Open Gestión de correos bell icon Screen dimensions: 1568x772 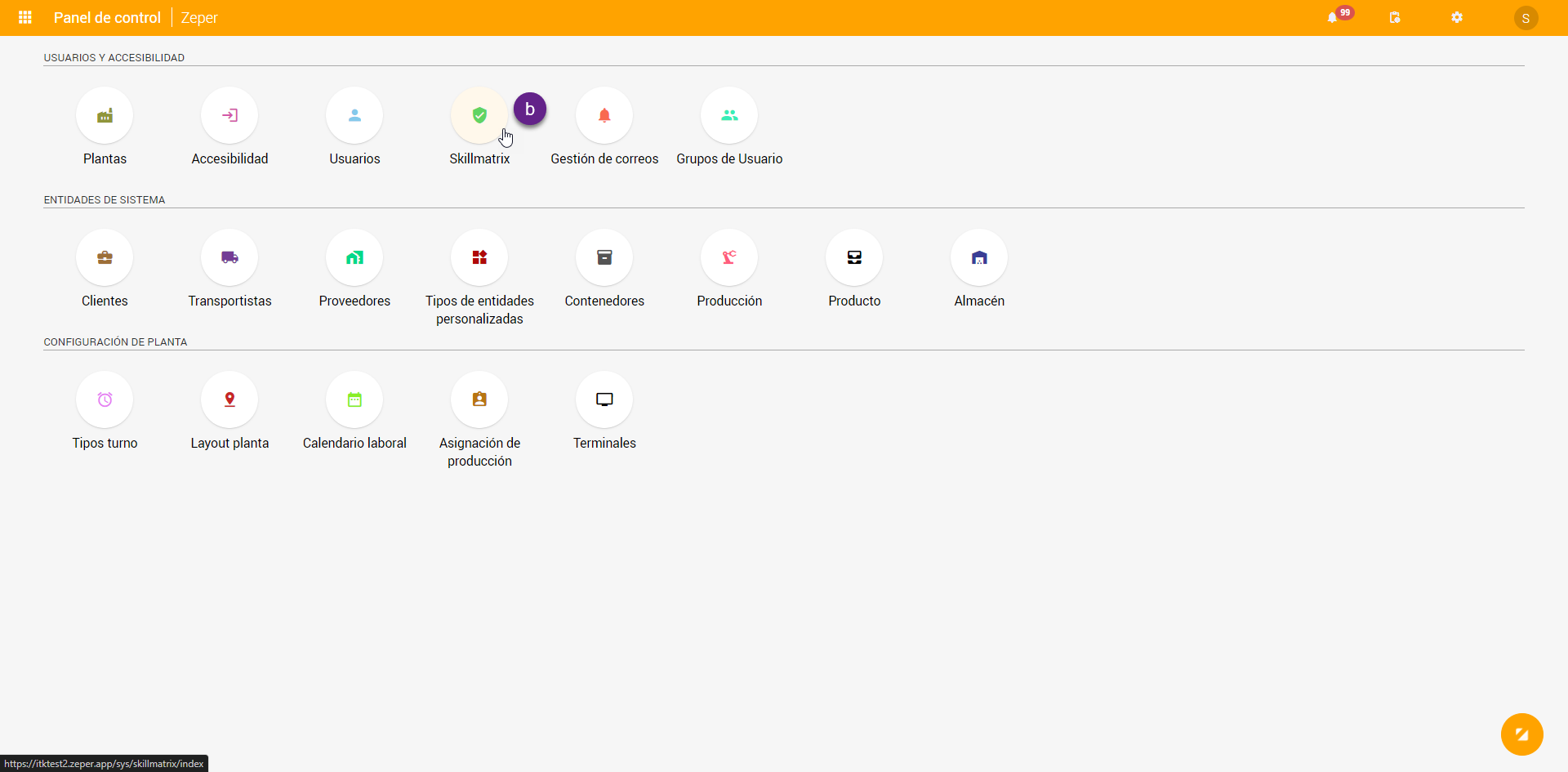tap(604, 115)
